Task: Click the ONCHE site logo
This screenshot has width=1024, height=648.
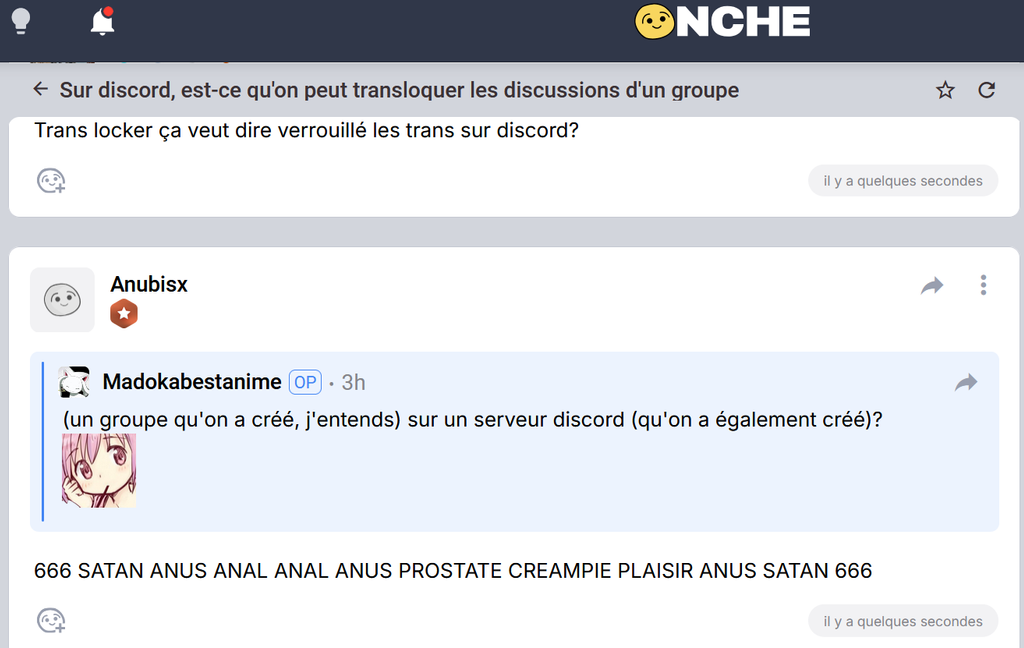Action: (722, 22)
